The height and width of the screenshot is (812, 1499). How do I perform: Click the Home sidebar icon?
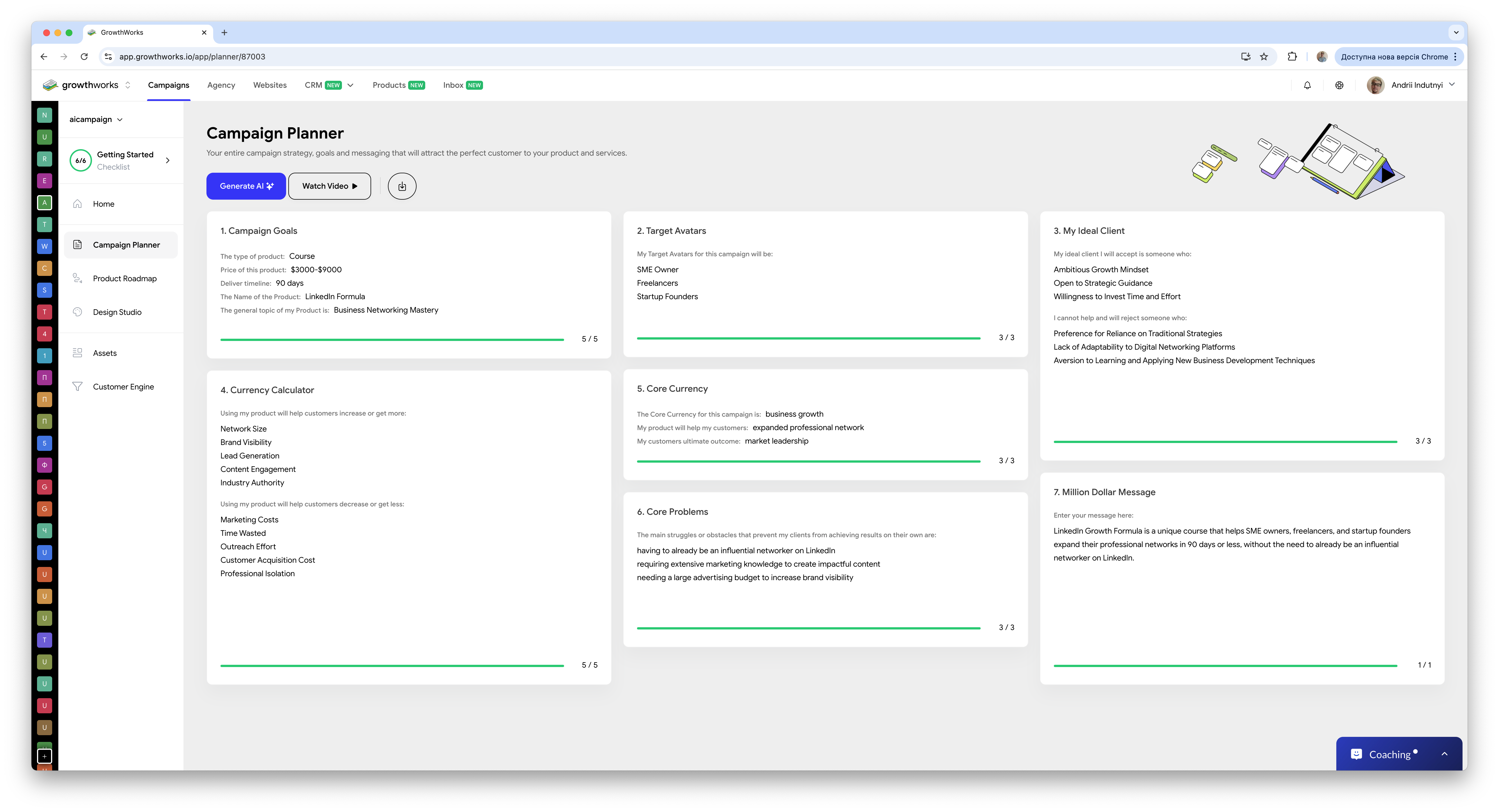coord(77,204)
